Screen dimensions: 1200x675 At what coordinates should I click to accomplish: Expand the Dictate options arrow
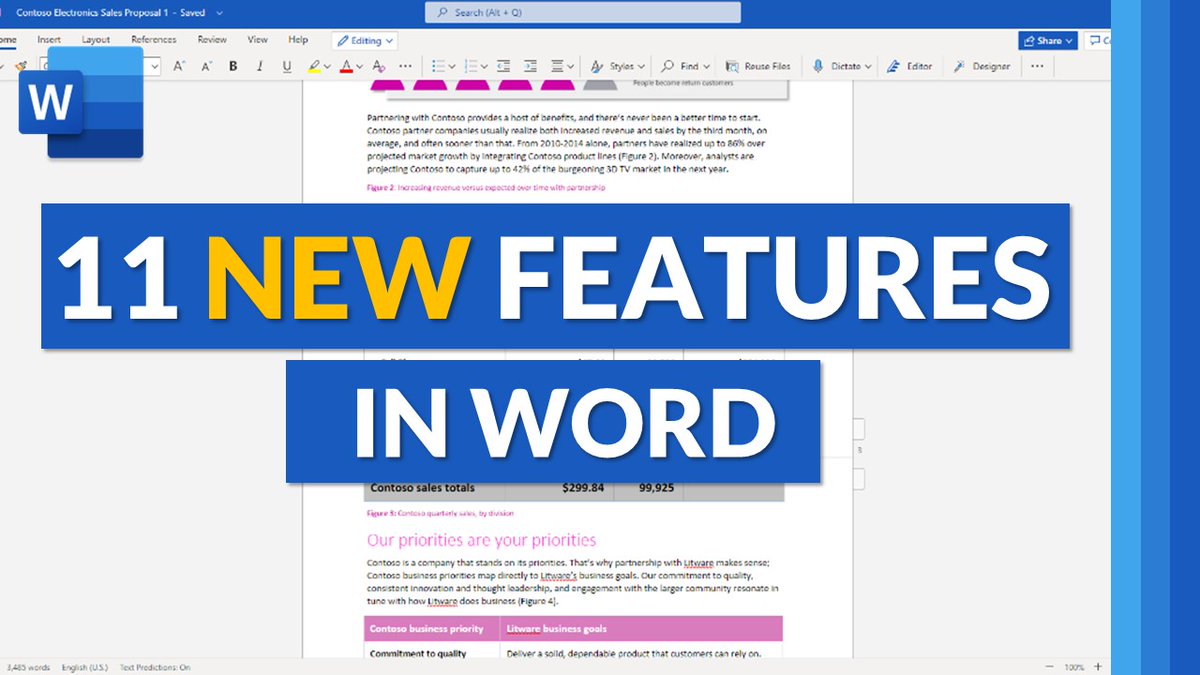868,67
